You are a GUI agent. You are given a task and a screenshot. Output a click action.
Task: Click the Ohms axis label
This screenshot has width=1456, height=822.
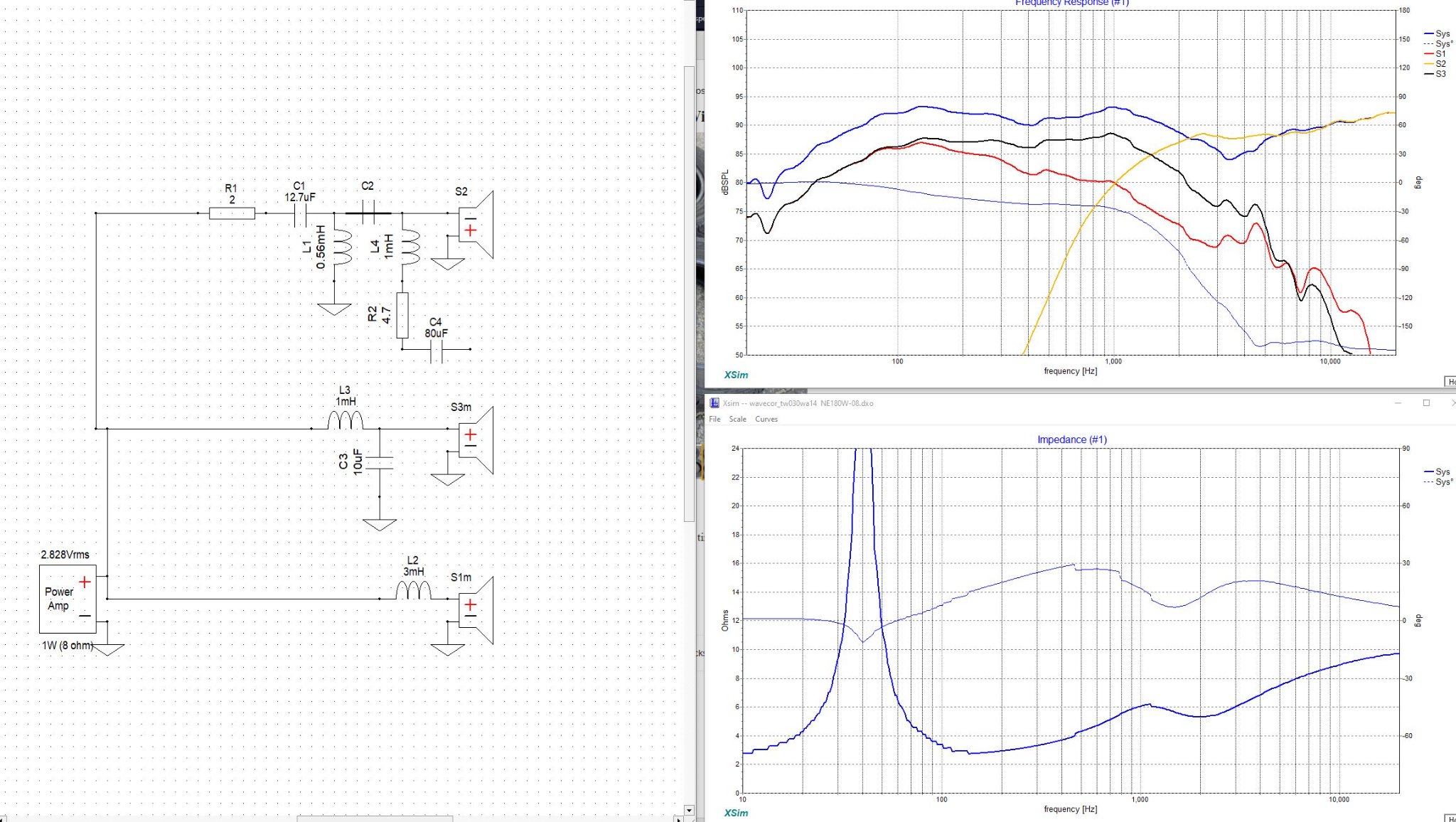click(x=724, y=621)
